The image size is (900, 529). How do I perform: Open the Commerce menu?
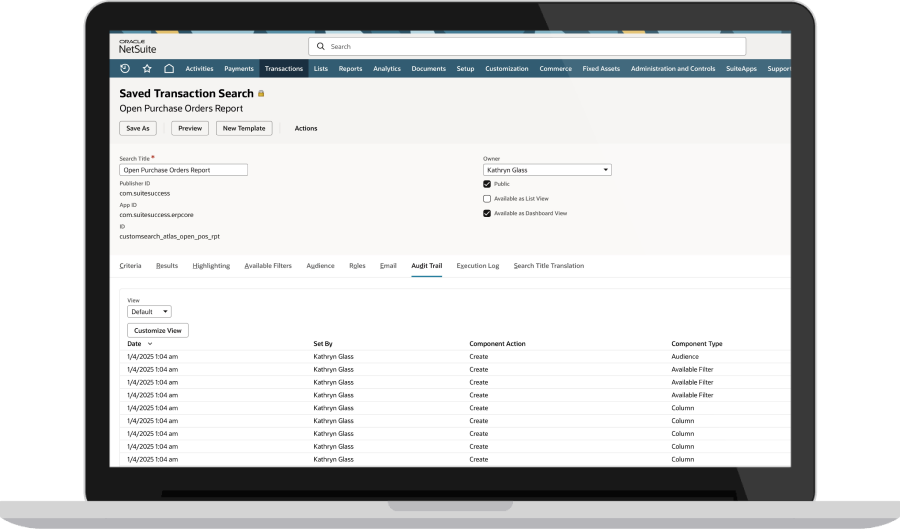click(556, 69)
